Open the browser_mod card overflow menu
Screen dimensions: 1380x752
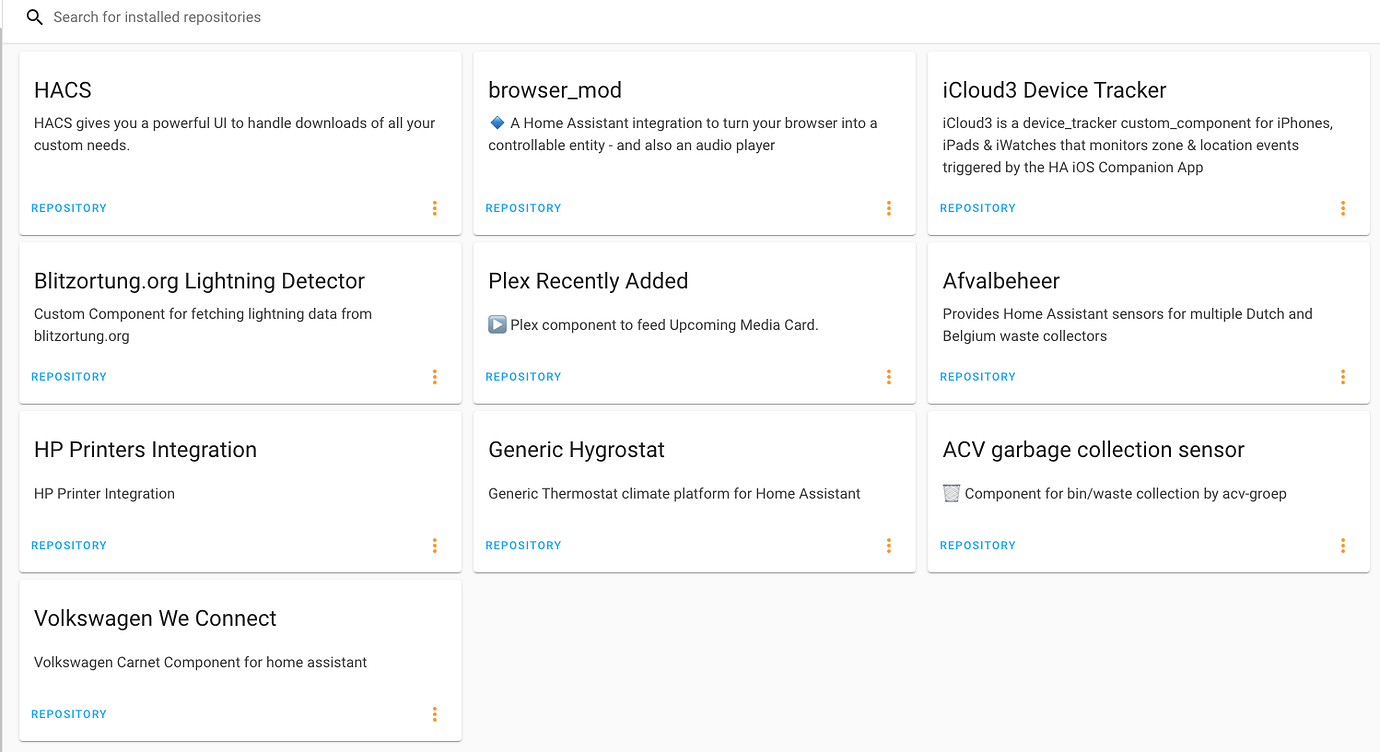(x=889, y=208)
